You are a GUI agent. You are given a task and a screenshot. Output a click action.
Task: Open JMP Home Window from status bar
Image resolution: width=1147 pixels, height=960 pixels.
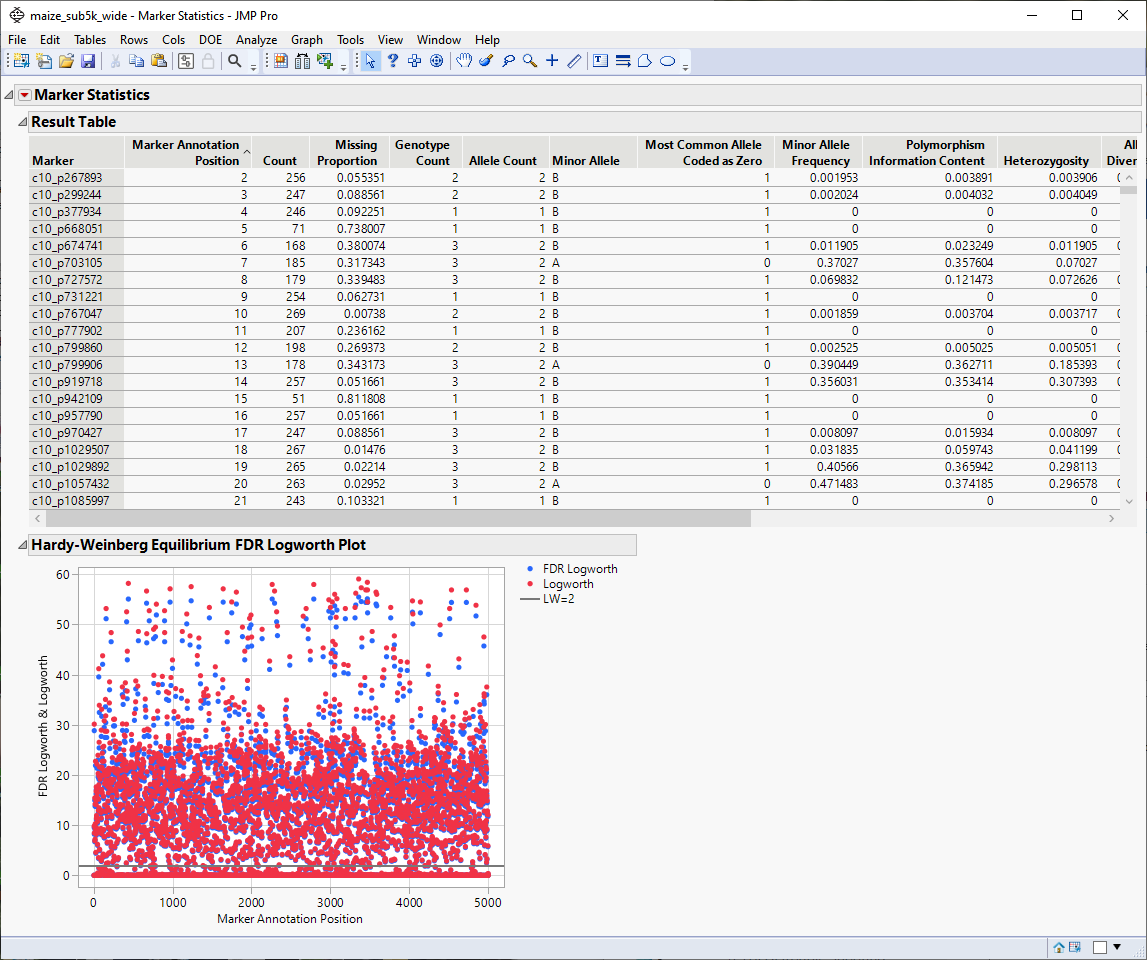click(x=1059, y=947)
